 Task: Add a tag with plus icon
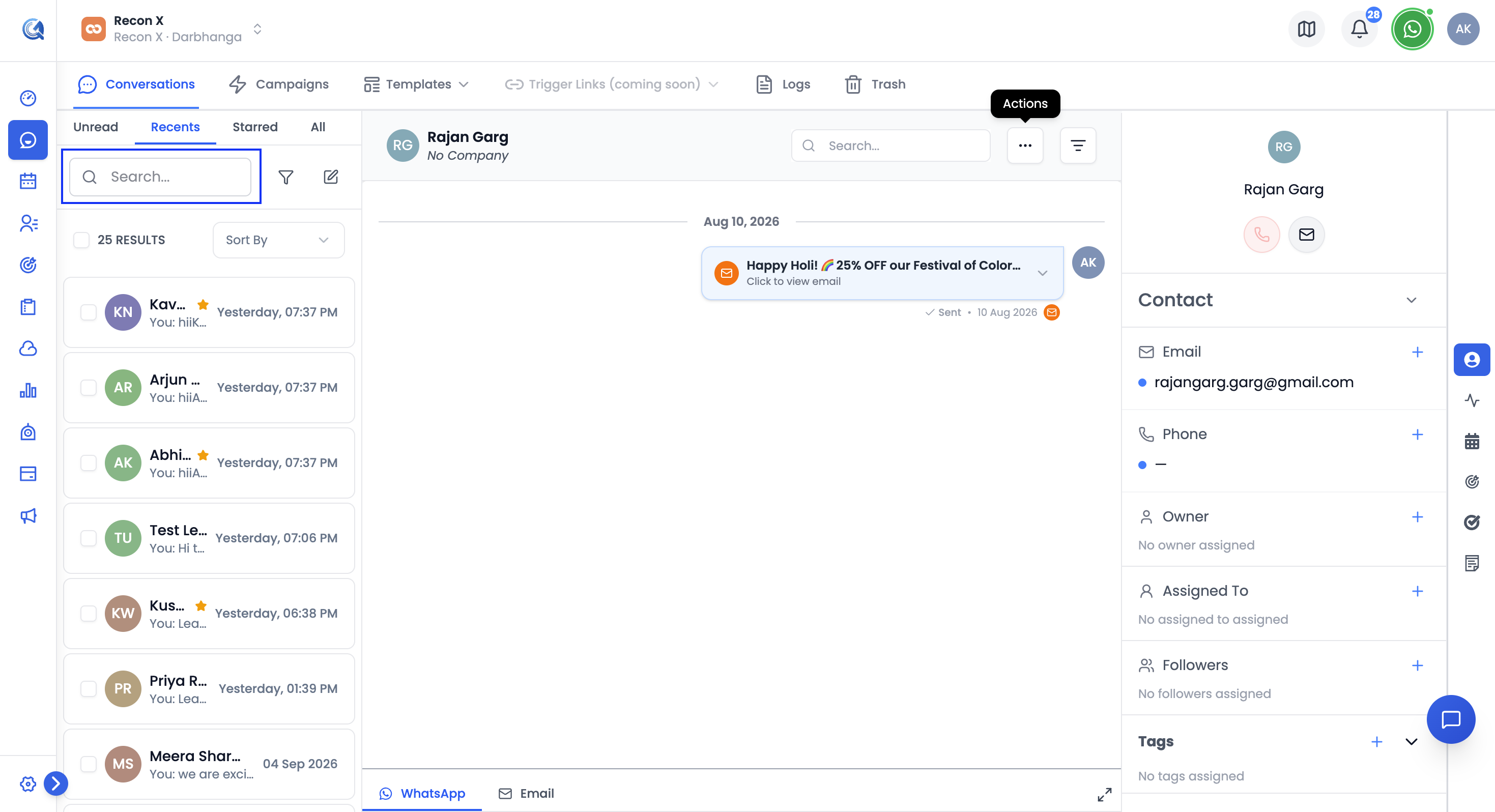pos(1376,742)
